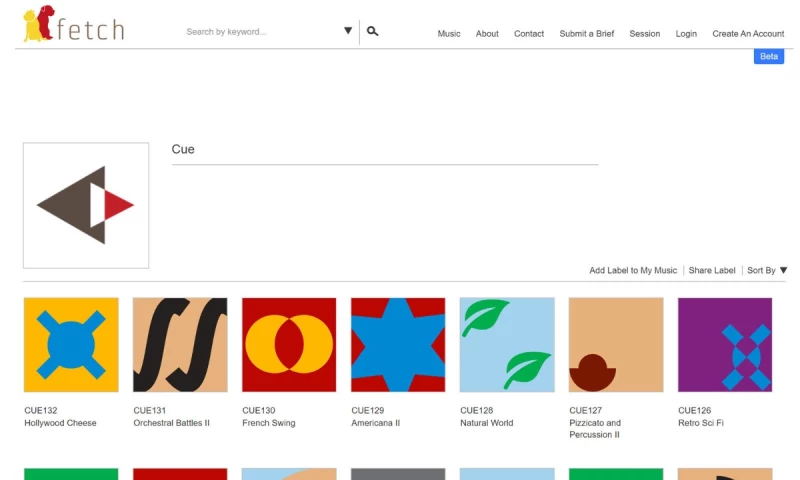
Task: Click the Submit a Brief link
Action: coord(587,34)
